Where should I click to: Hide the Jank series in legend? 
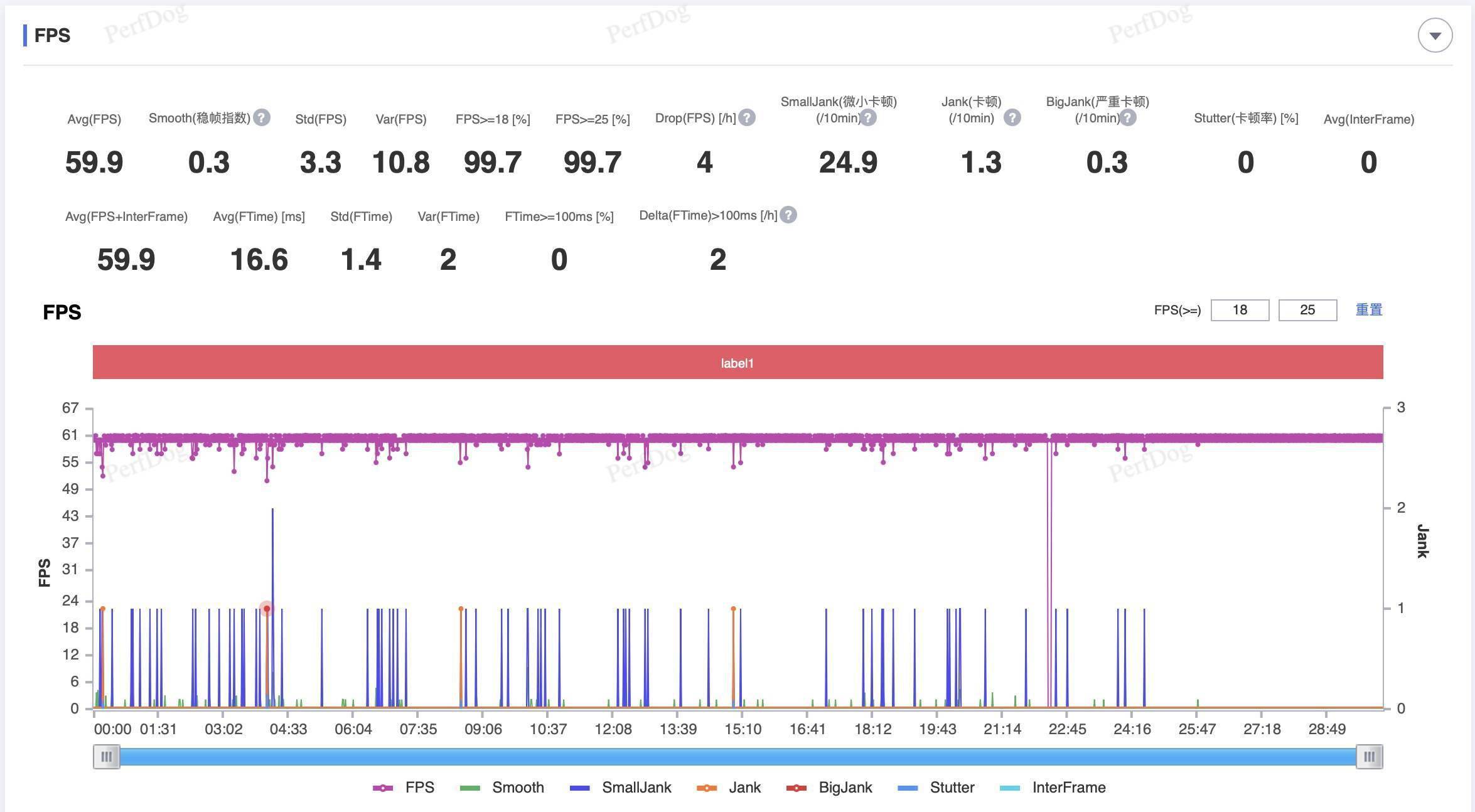click(x=729, y=788)
